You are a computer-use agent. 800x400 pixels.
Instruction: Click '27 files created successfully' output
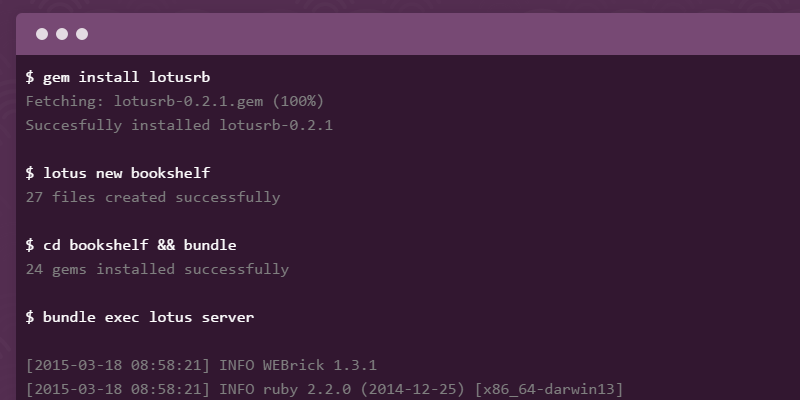coord(152,197)
